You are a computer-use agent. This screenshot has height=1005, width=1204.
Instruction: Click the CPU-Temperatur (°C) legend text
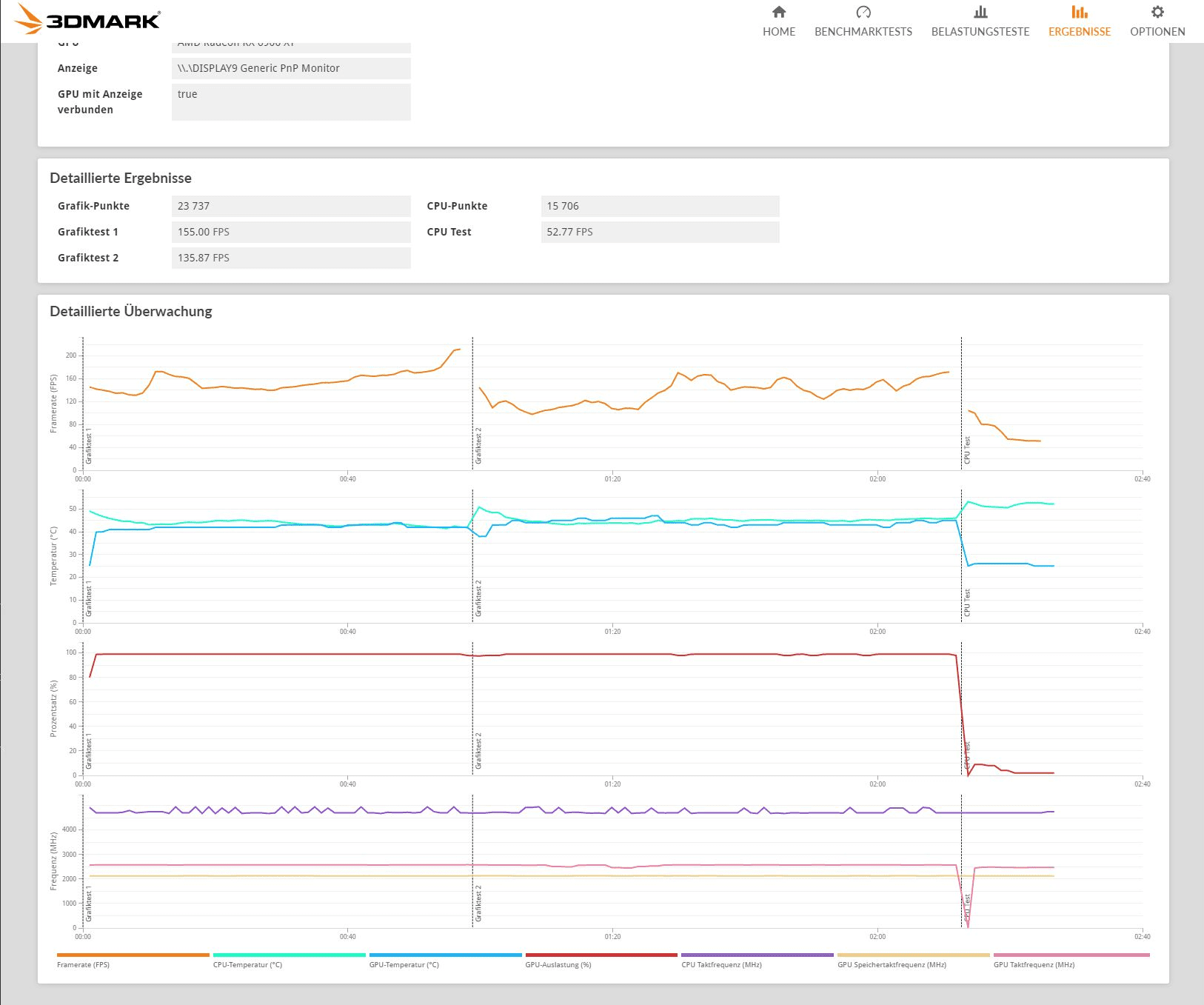point(247,965)
